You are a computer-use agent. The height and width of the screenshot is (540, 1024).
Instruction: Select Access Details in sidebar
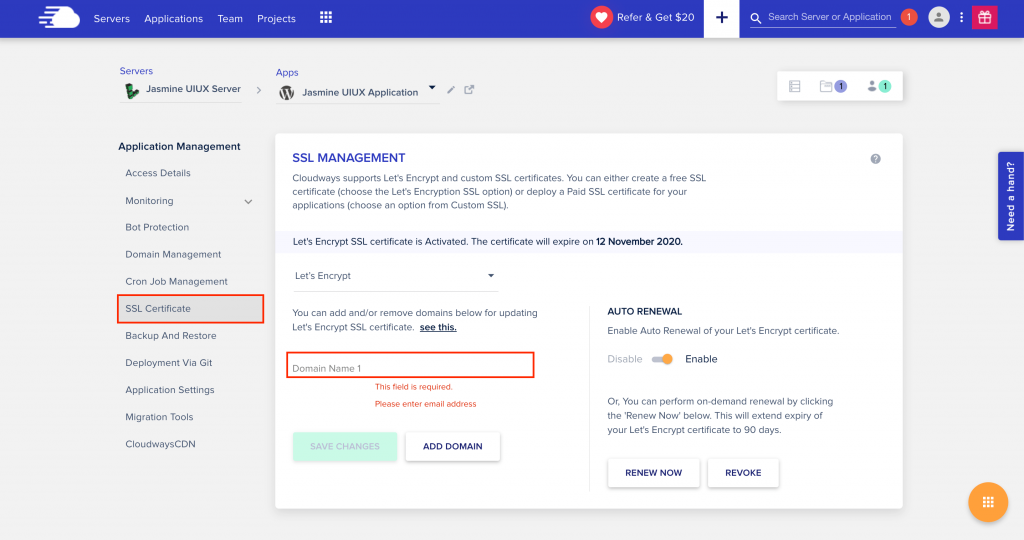[158, 173]
